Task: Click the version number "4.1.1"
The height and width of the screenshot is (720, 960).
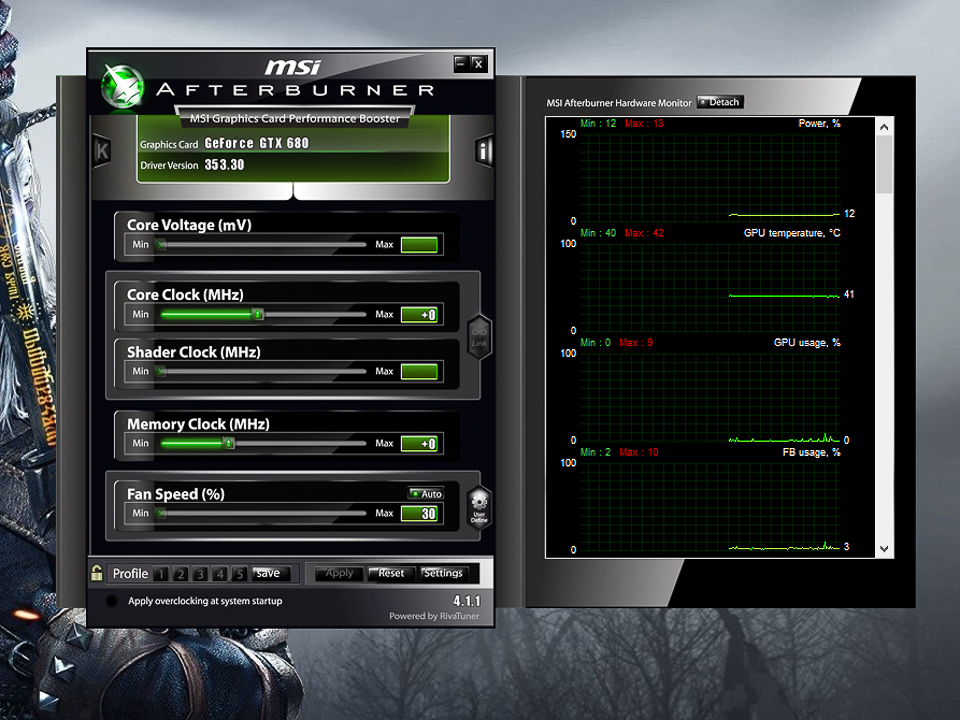Action: [467, 601]
